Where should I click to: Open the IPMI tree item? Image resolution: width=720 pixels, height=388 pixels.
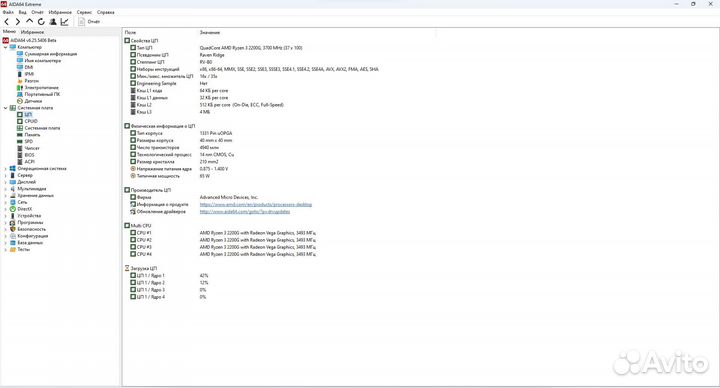pos(29,74)
